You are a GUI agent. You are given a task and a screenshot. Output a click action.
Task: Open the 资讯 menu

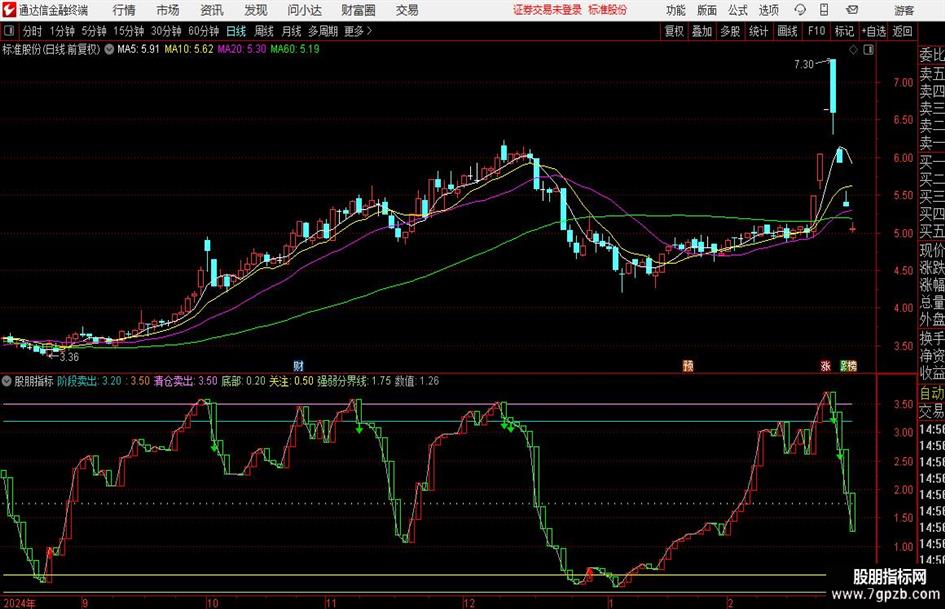click(x=212, y=10)
